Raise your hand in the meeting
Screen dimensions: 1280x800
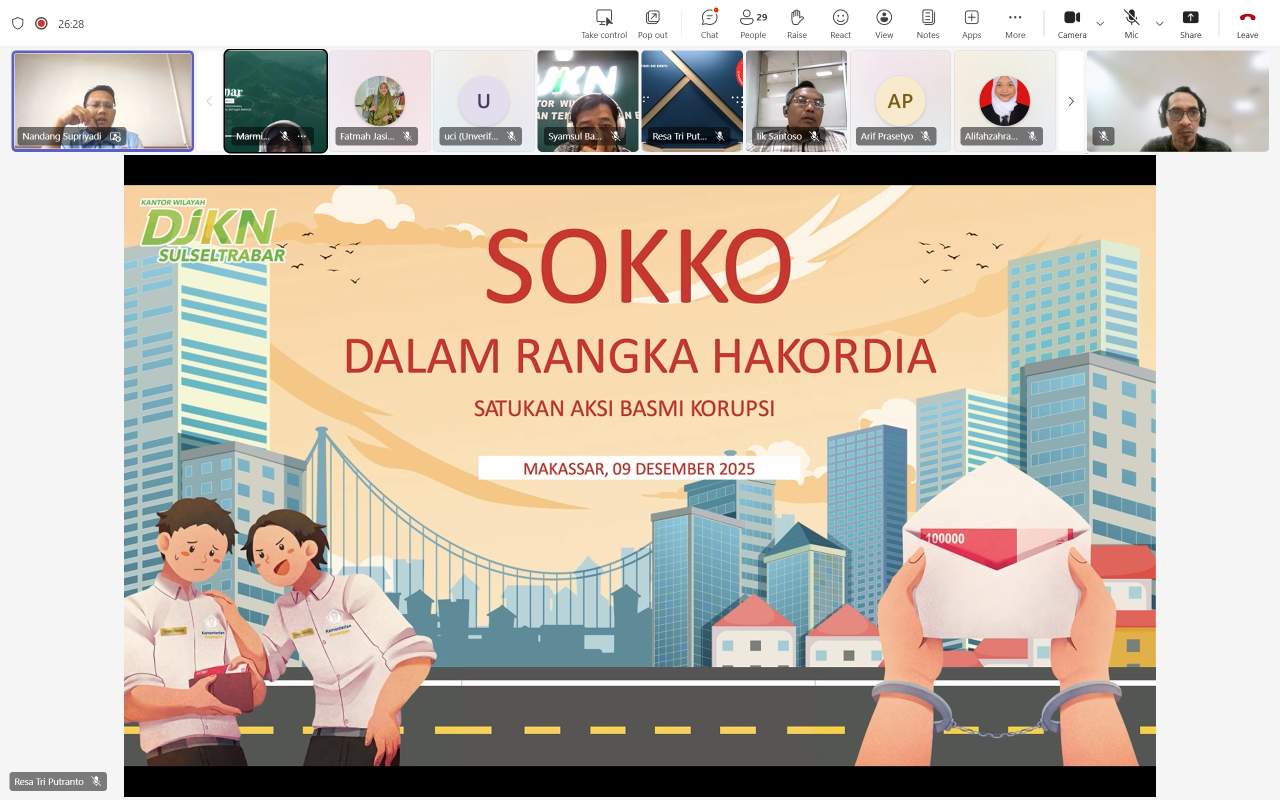796,23
